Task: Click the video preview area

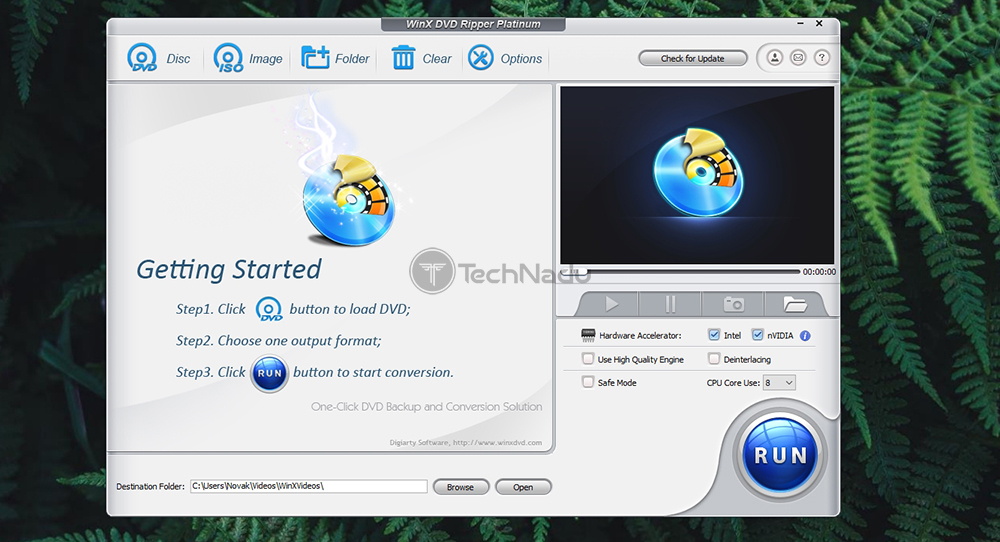Action: [x=697, y=175]
